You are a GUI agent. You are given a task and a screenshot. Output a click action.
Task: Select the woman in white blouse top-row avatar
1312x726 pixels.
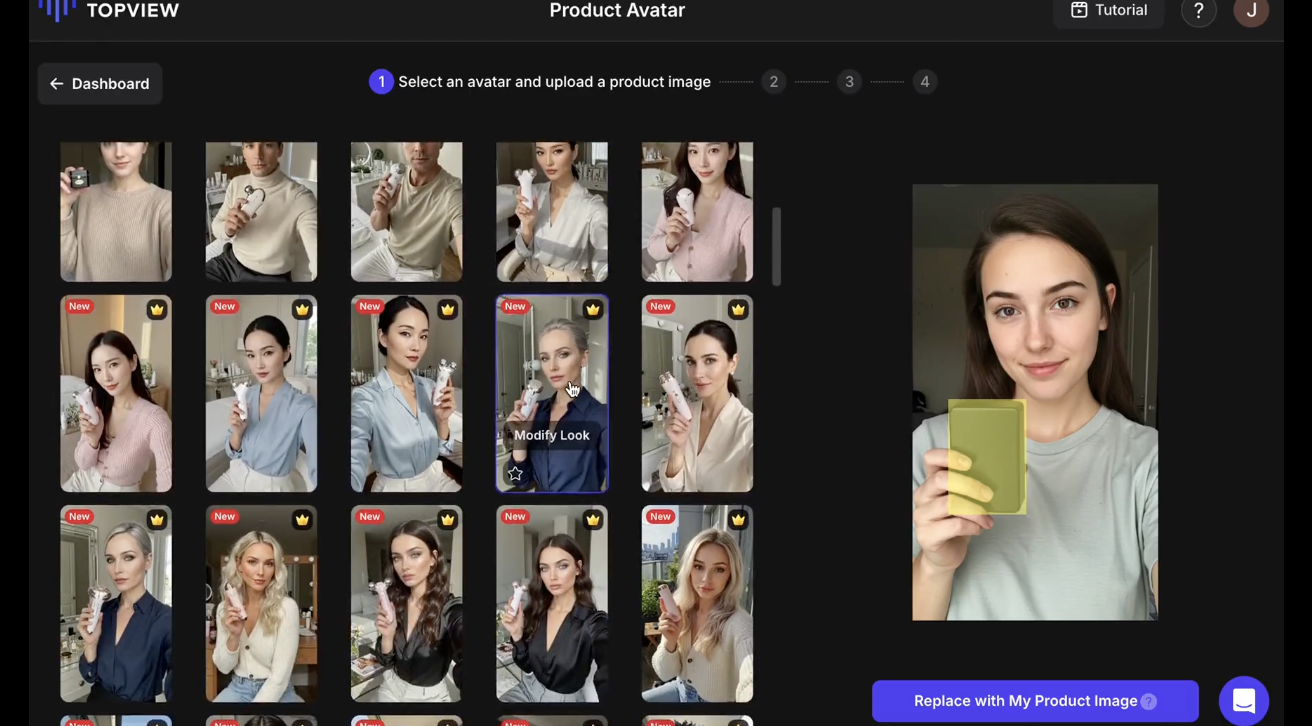pyautogui.click(x=552, y=211)
